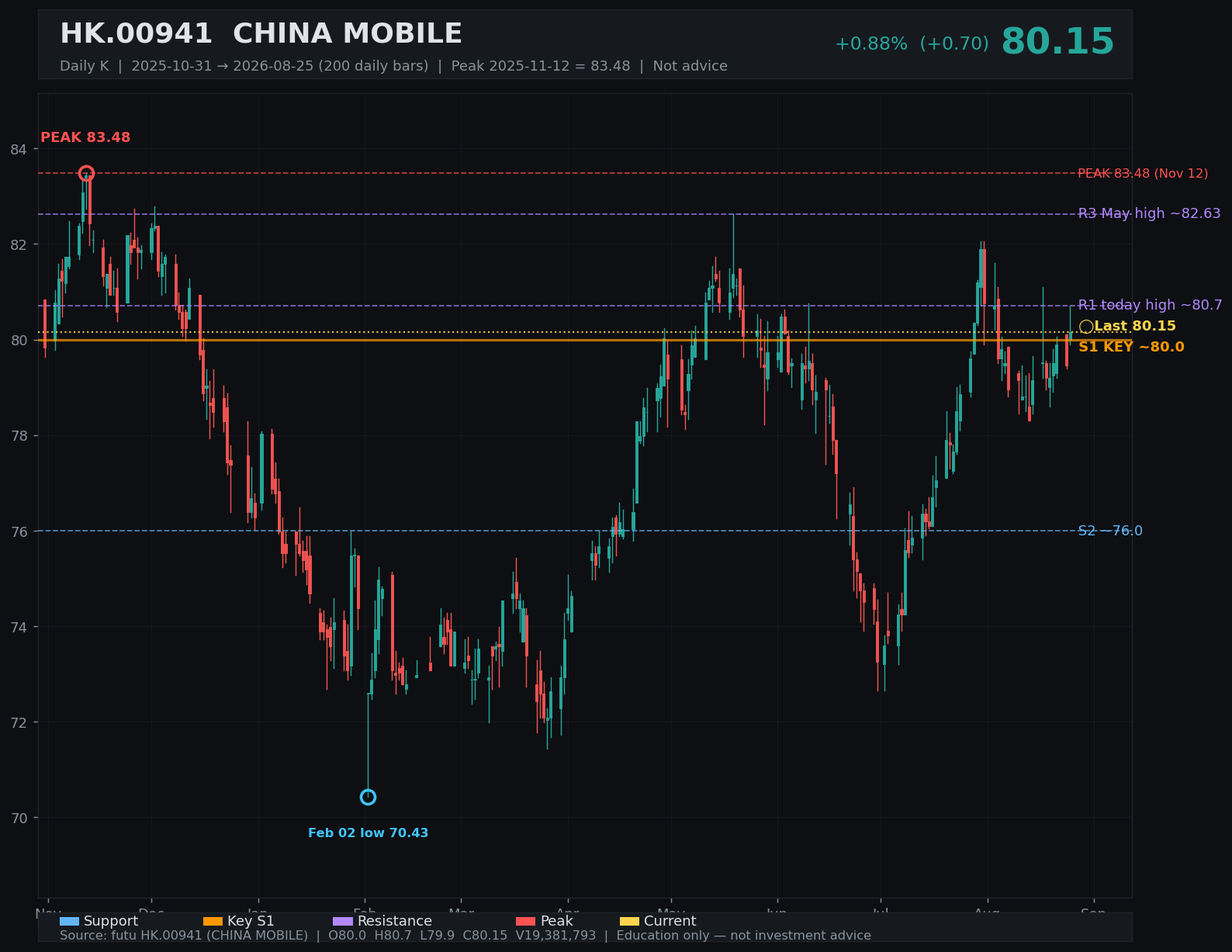The height and width of the screenshot is (952, 1232).
Task: Select the 'Current' legend label
Action: pos(670,921)
